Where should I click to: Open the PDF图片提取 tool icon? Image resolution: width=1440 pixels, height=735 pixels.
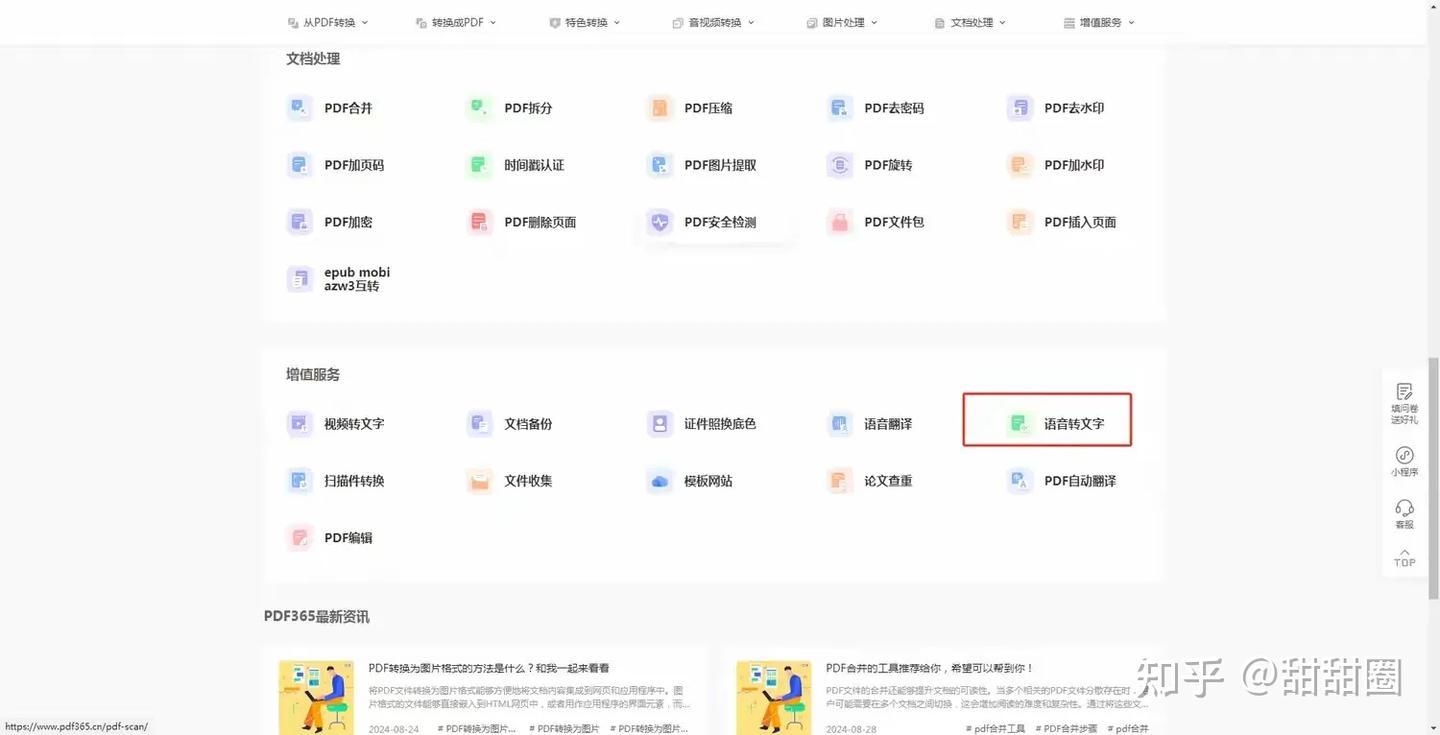point(660,165)
